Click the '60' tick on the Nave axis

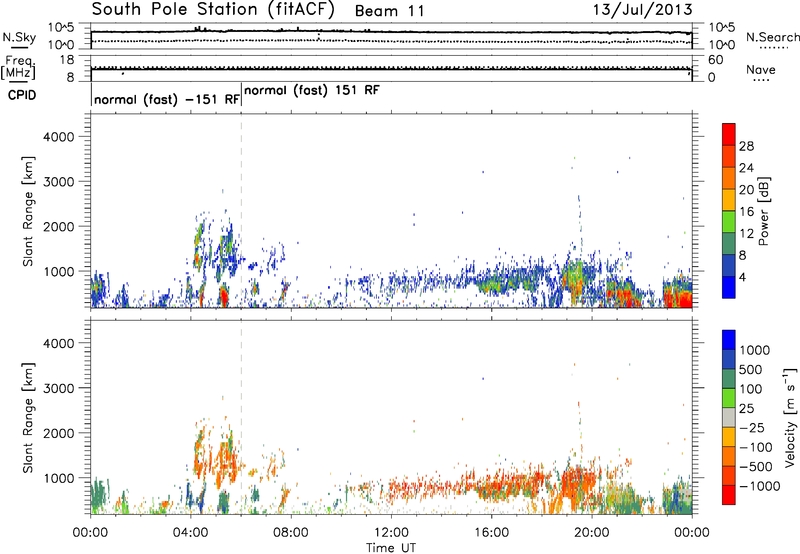click(715, 60)
